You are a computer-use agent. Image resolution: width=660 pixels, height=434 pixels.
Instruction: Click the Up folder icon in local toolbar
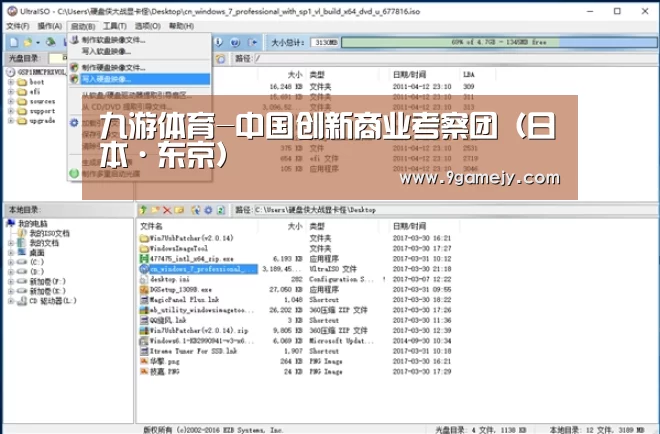143,210
